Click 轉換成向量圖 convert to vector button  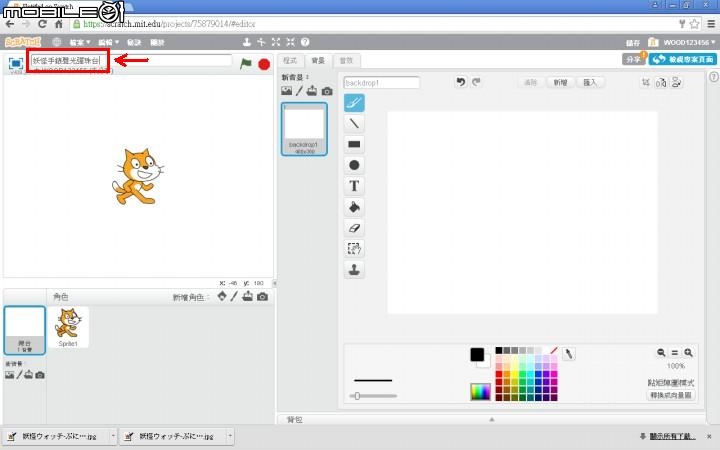pyautogui.click(x=671, y=395)
